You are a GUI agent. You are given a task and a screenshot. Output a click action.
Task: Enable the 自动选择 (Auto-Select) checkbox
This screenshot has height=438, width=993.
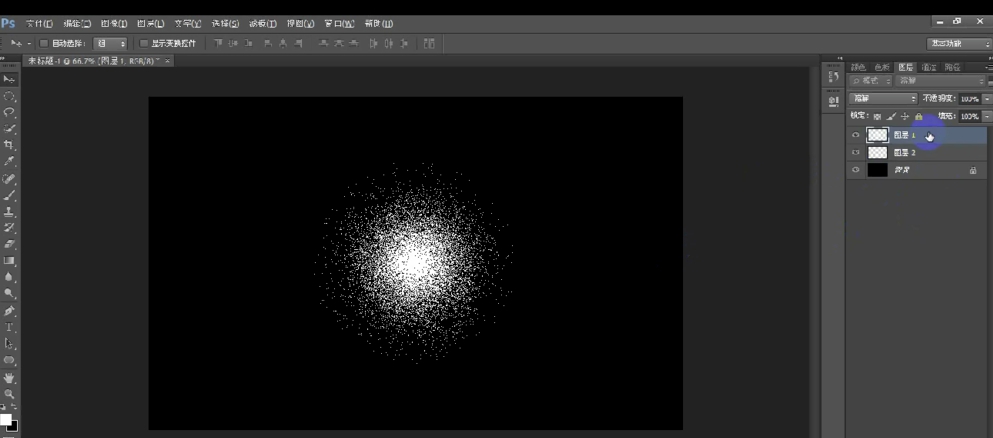(x=44, y=44)
